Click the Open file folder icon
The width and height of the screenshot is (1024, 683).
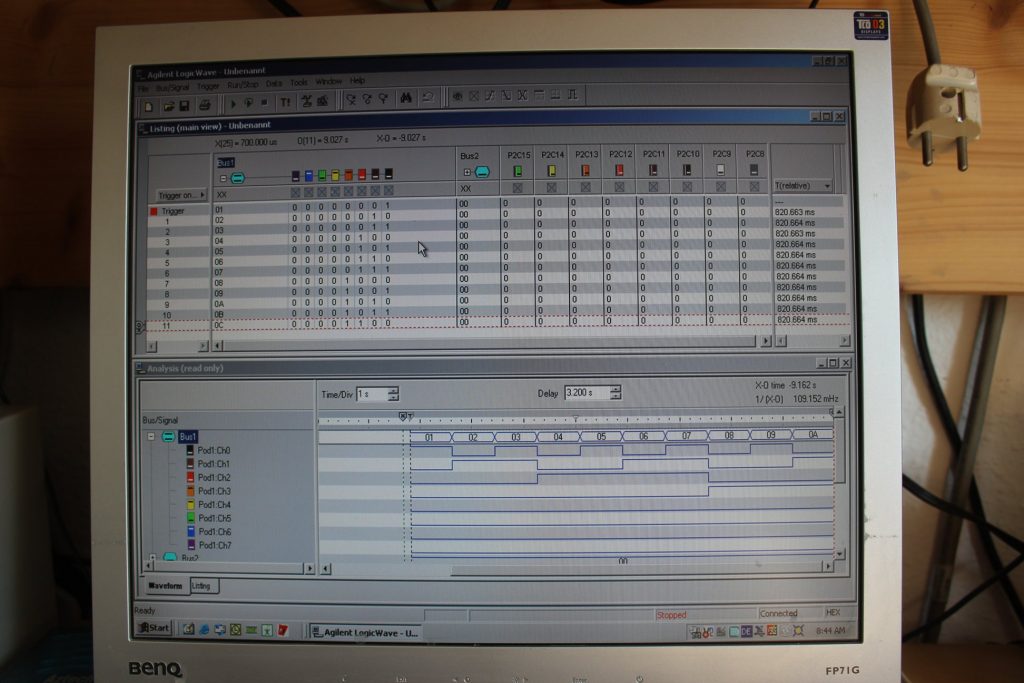pos(168,103)
